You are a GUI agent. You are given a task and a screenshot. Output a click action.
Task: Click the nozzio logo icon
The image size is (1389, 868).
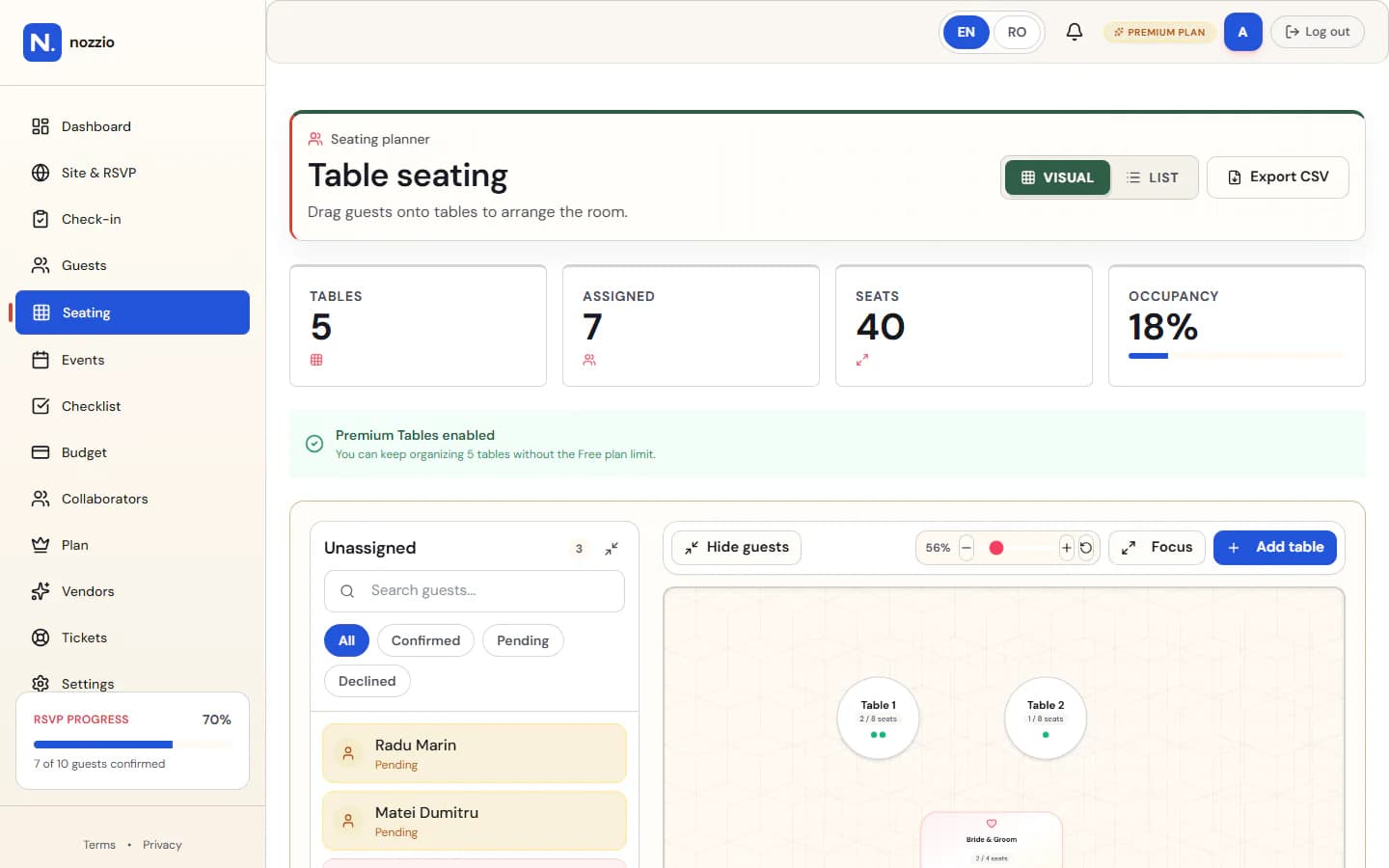tap(42, 42)
